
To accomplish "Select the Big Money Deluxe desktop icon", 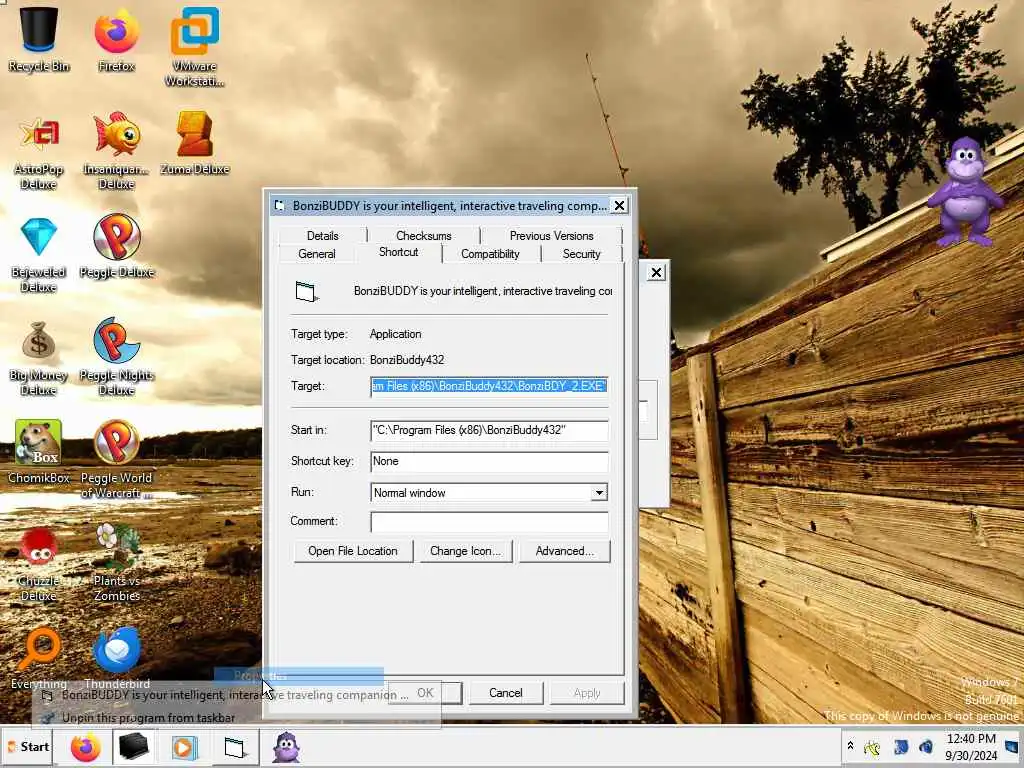I will pos(39,358).
